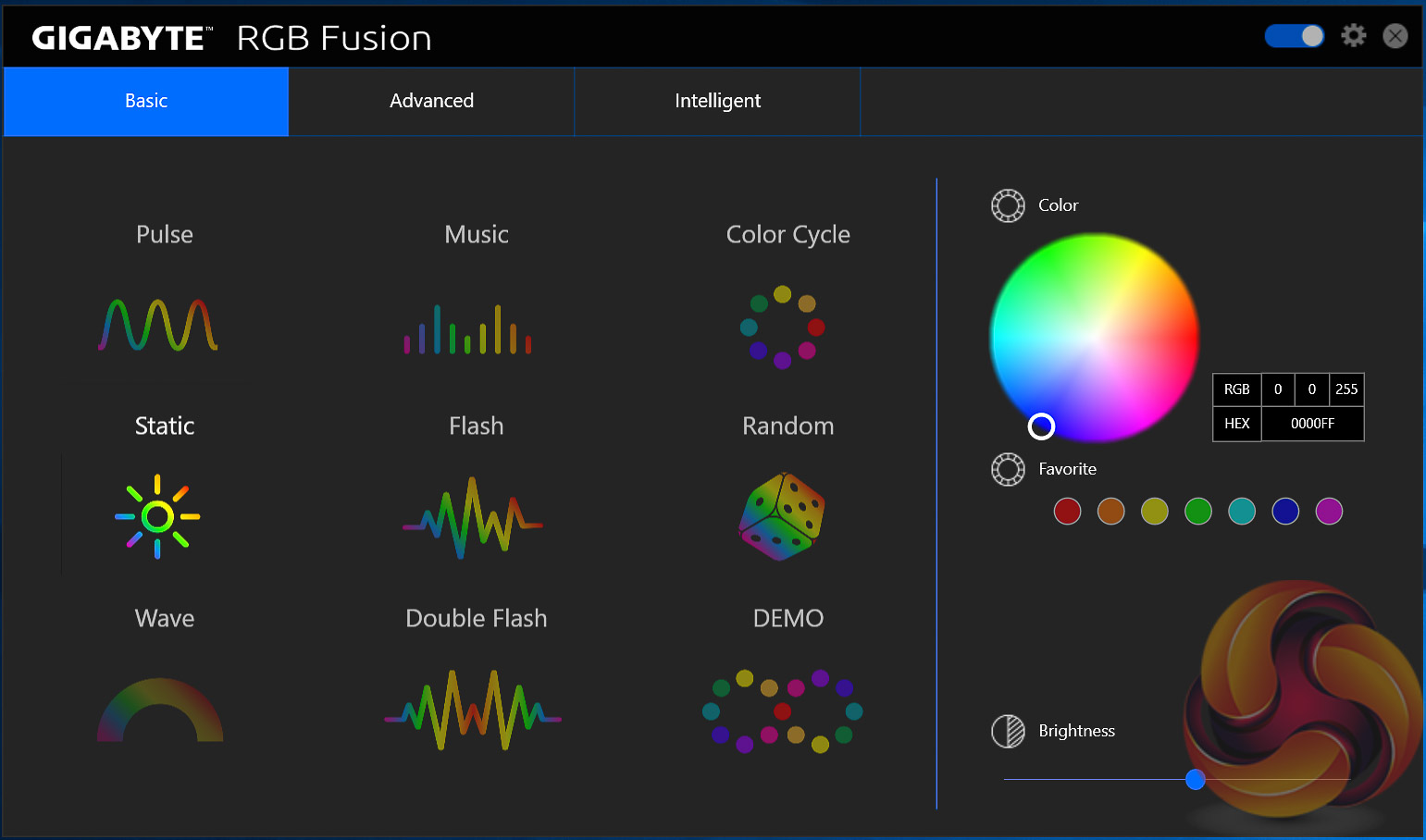Click the Favorite ring icon
1426x840 pixels.
(1008, 469)
